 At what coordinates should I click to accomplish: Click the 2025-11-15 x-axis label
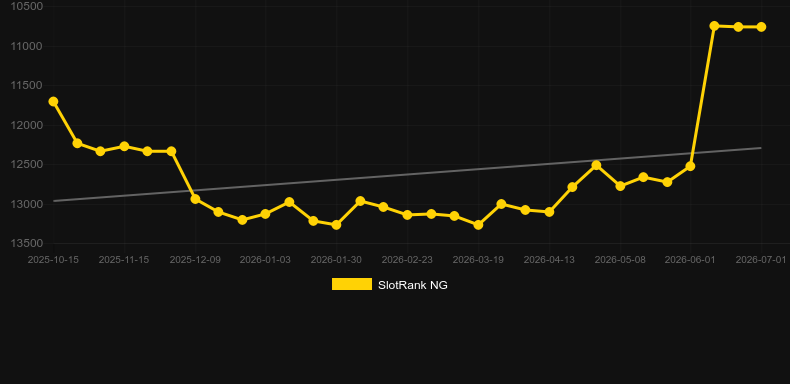(x=124, y=260)
